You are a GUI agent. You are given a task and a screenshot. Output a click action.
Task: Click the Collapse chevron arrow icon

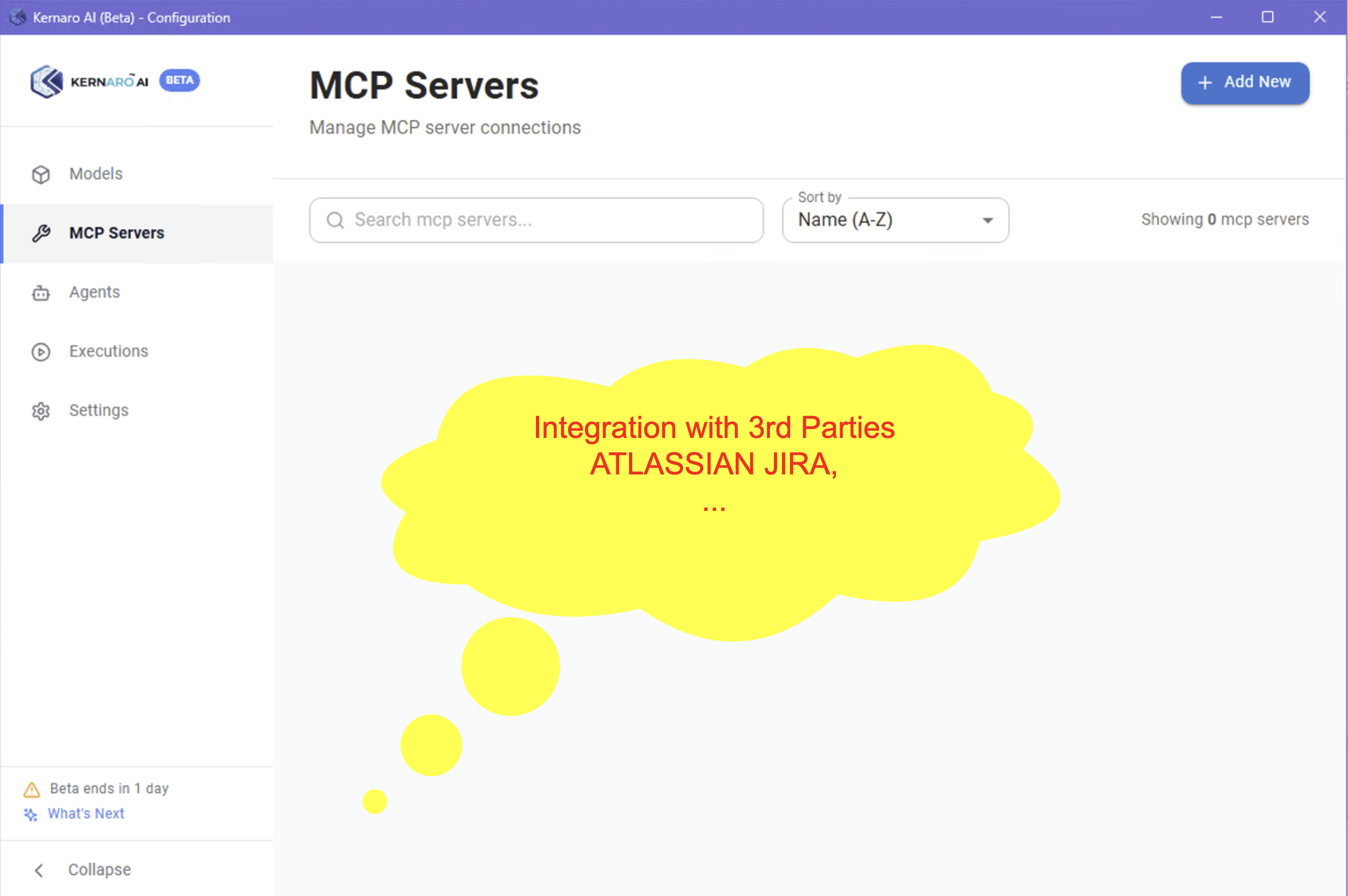(39, 870)
